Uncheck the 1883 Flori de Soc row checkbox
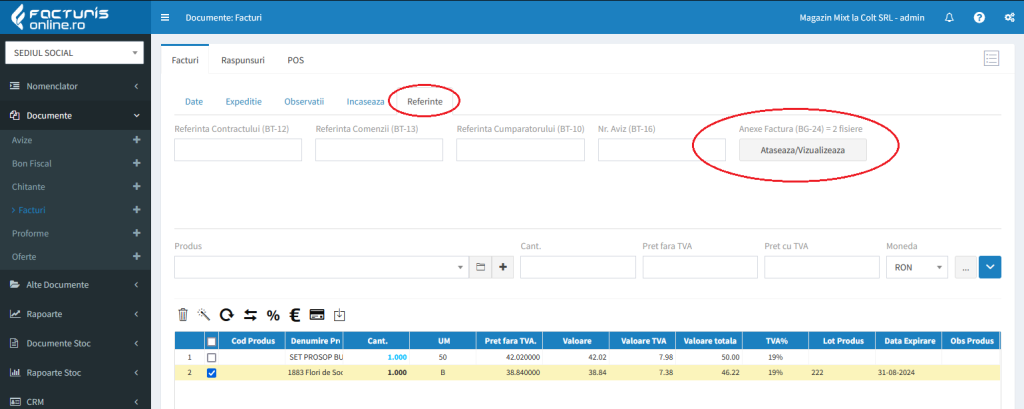Screen dimensions: 1024x409 (211, 373)
